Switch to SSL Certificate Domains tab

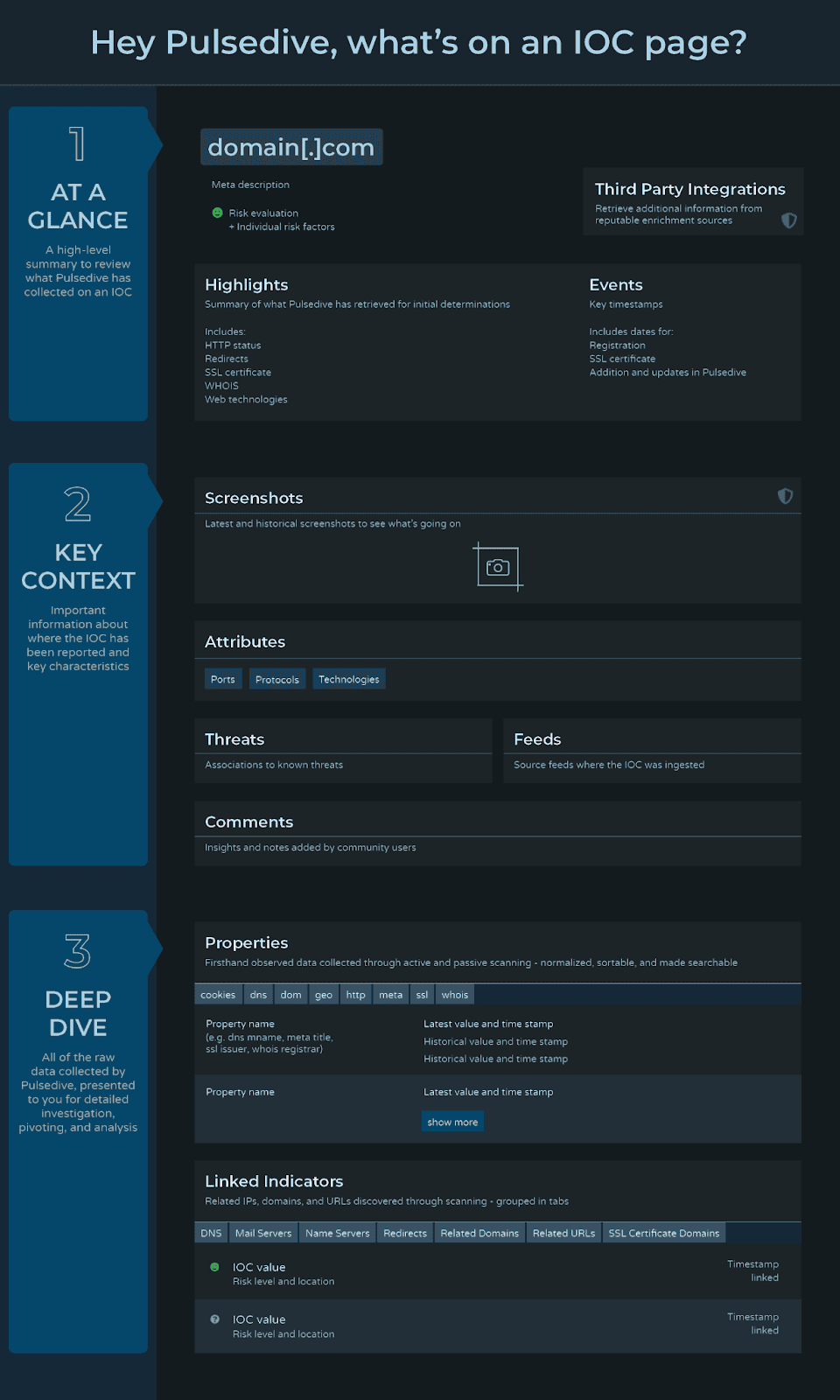pyautogui.click(x=664, y=1233)
